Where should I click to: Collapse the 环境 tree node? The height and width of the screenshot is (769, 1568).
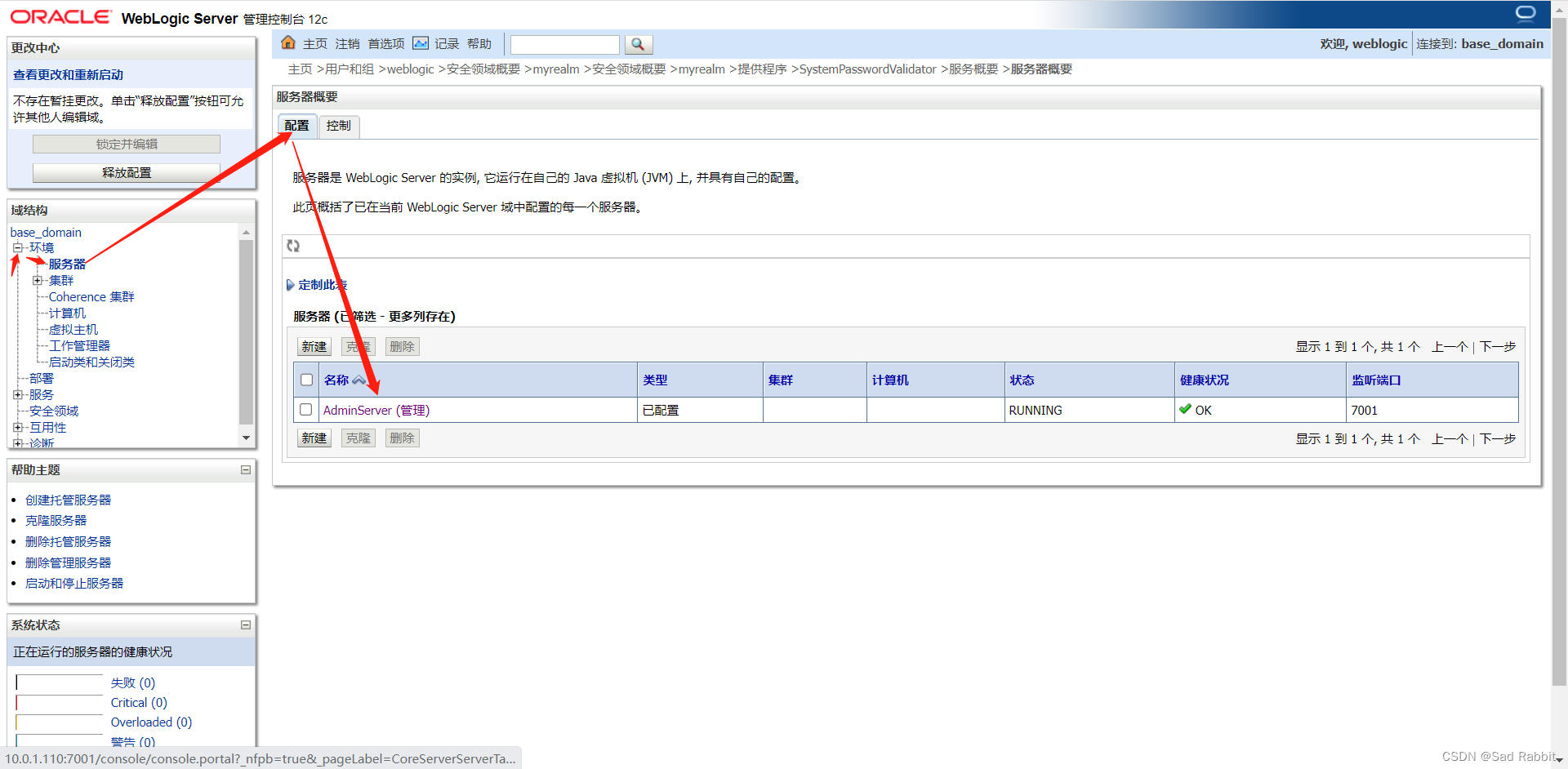[18, 247]
